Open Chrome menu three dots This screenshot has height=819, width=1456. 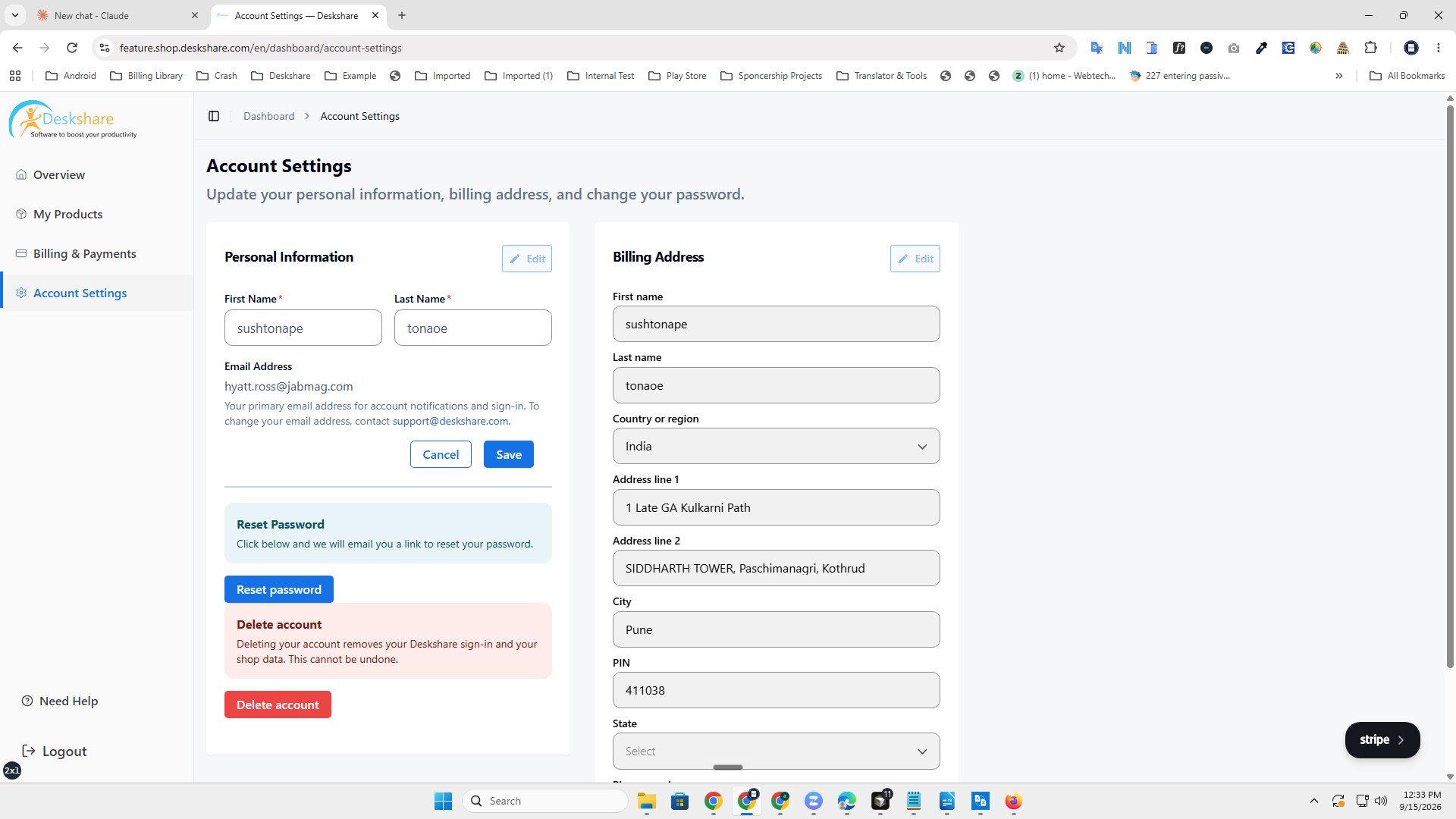pyautogui.click(x=1439, y=48)
